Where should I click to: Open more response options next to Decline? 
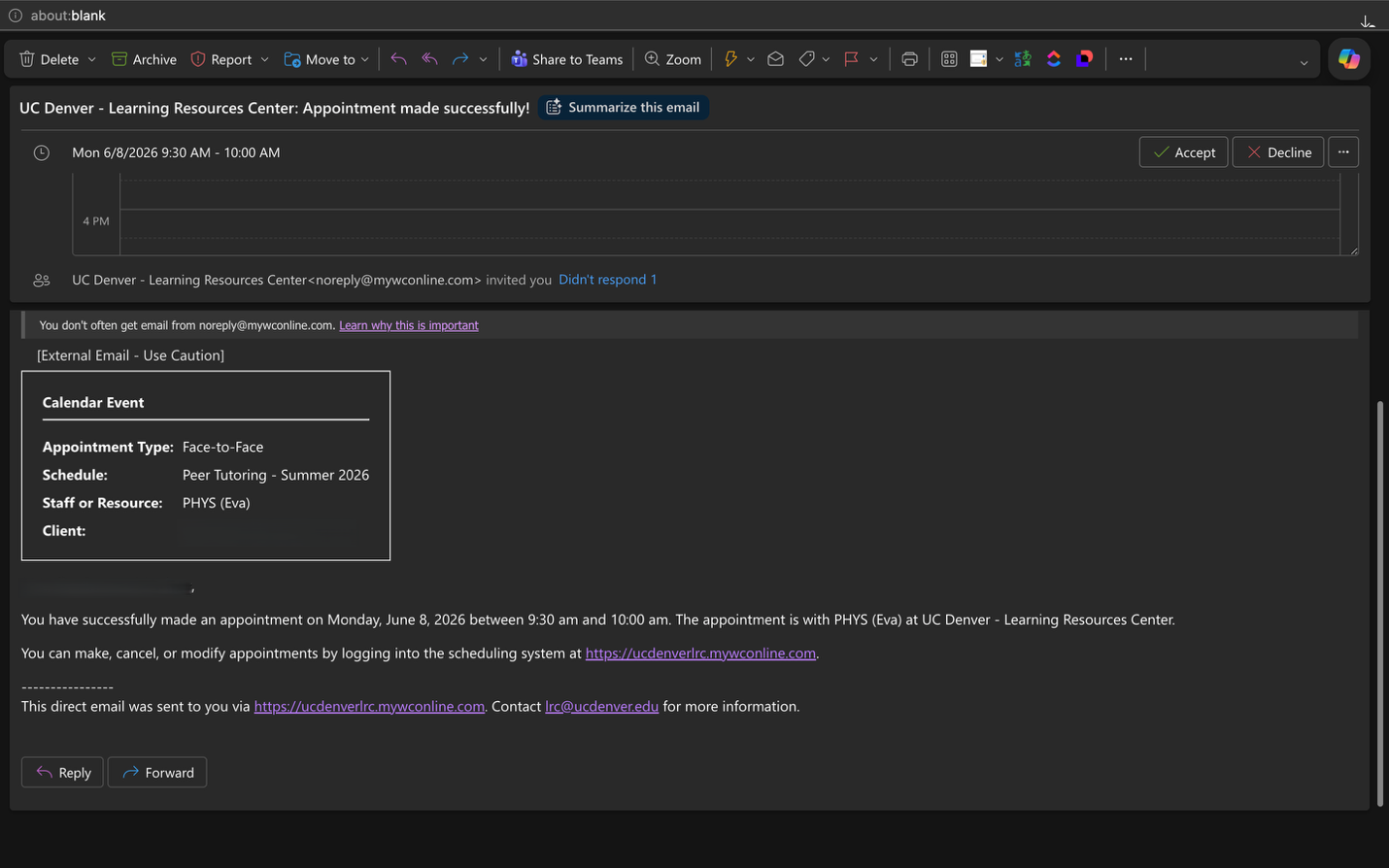pos(1343,152)
